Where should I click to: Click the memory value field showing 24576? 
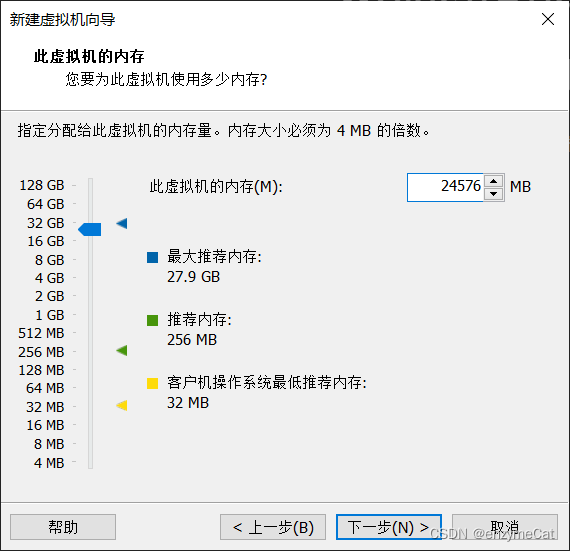click(446, 187)
